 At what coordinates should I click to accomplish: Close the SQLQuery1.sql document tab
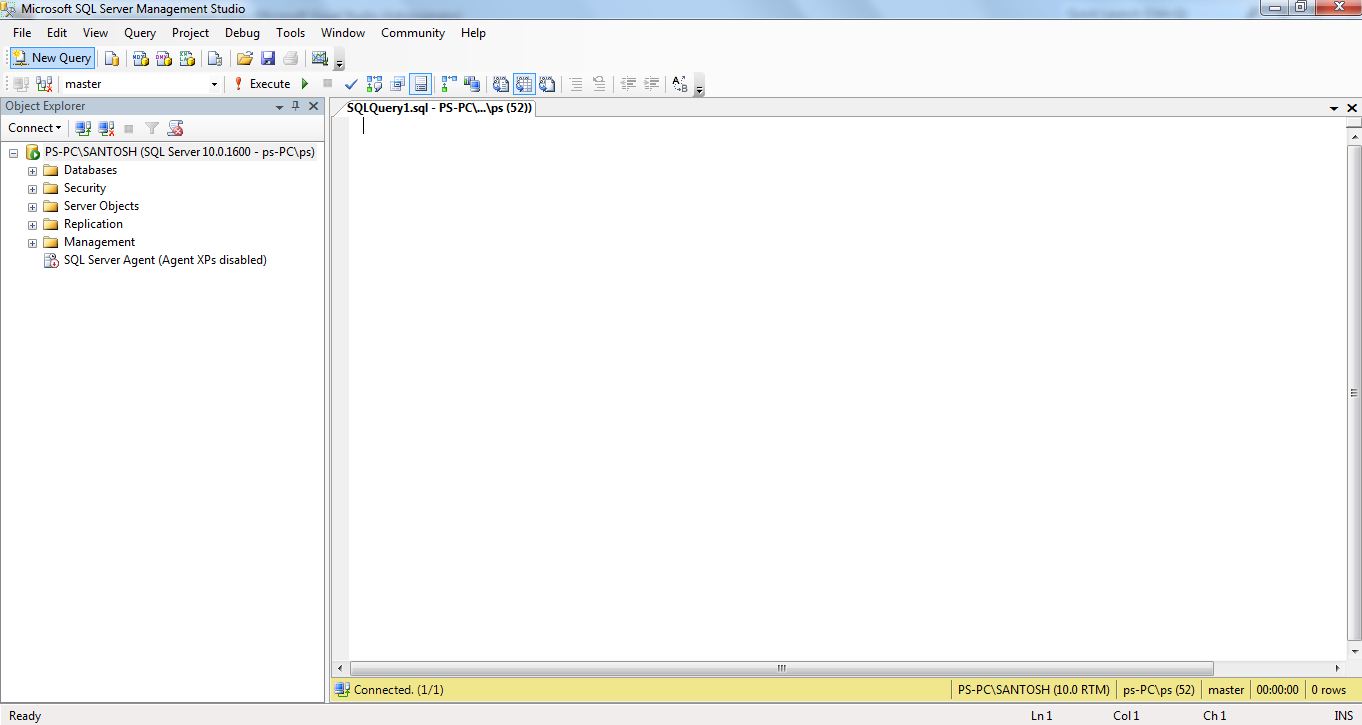(1352, 108)
